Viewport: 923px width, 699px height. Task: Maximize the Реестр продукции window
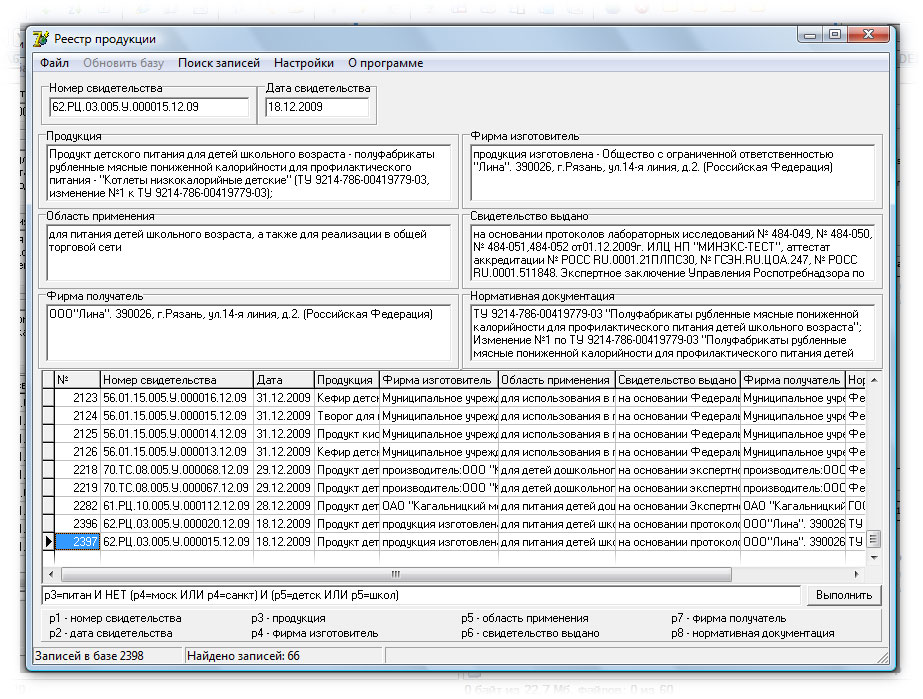point(835,35)
